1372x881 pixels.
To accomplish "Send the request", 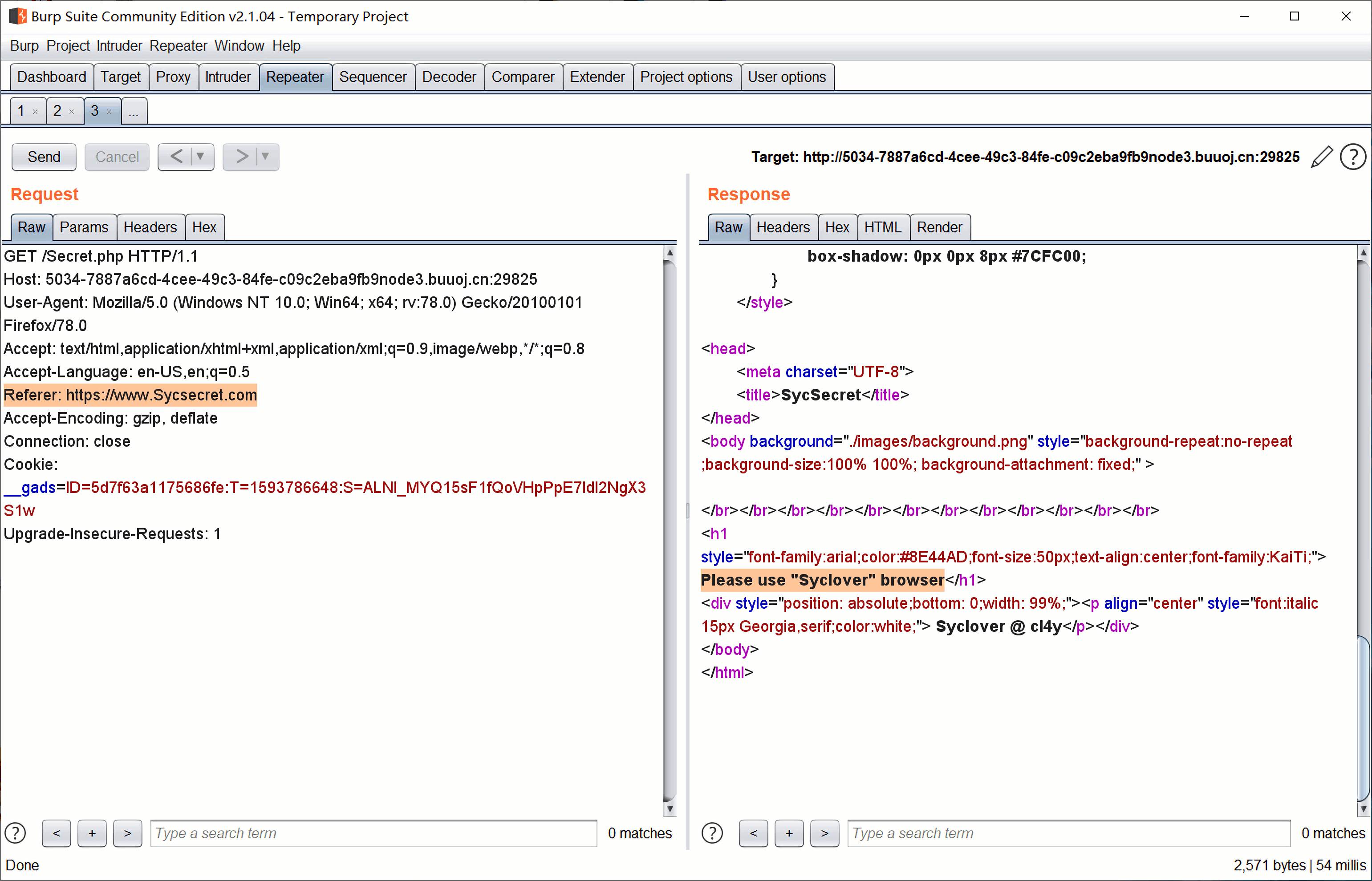I will [x=44, y=157].
